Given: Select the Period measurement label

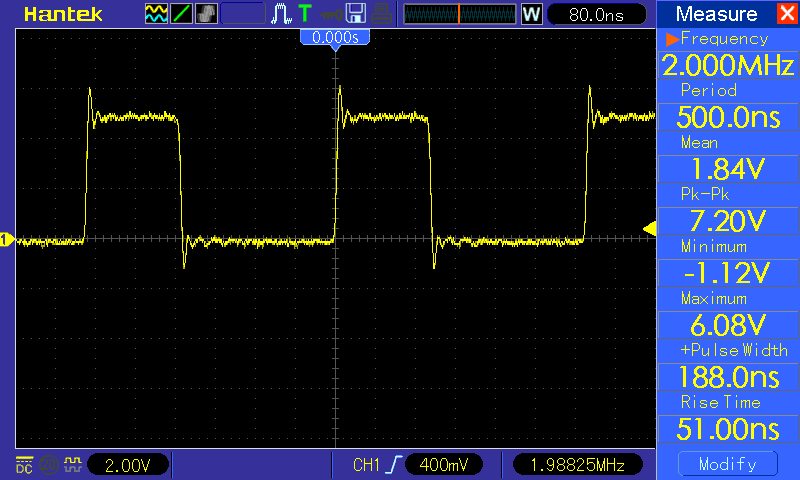Looking at the screenshot, I should pyautogui.click(x=709, y=90).
